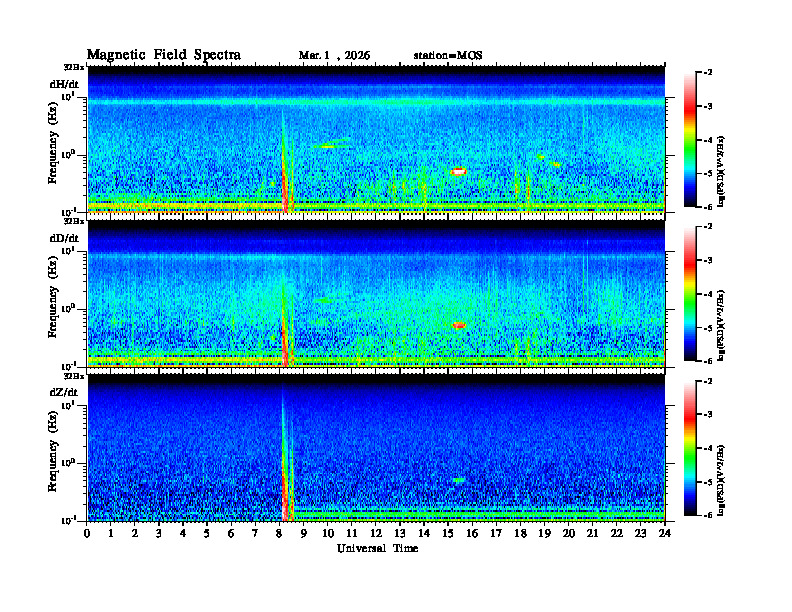Click the "dZ/dt" panel label
Image resolution: width=792 pixels, height=612 pixels.
point(64,392)
